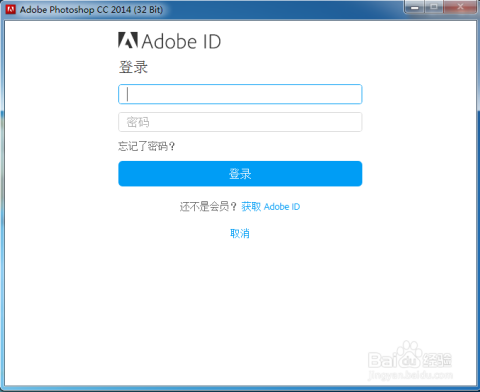Click the Bai text of the Baidu watermark
This screenshot has height=392, width=480.
click(x=382, y=359)
